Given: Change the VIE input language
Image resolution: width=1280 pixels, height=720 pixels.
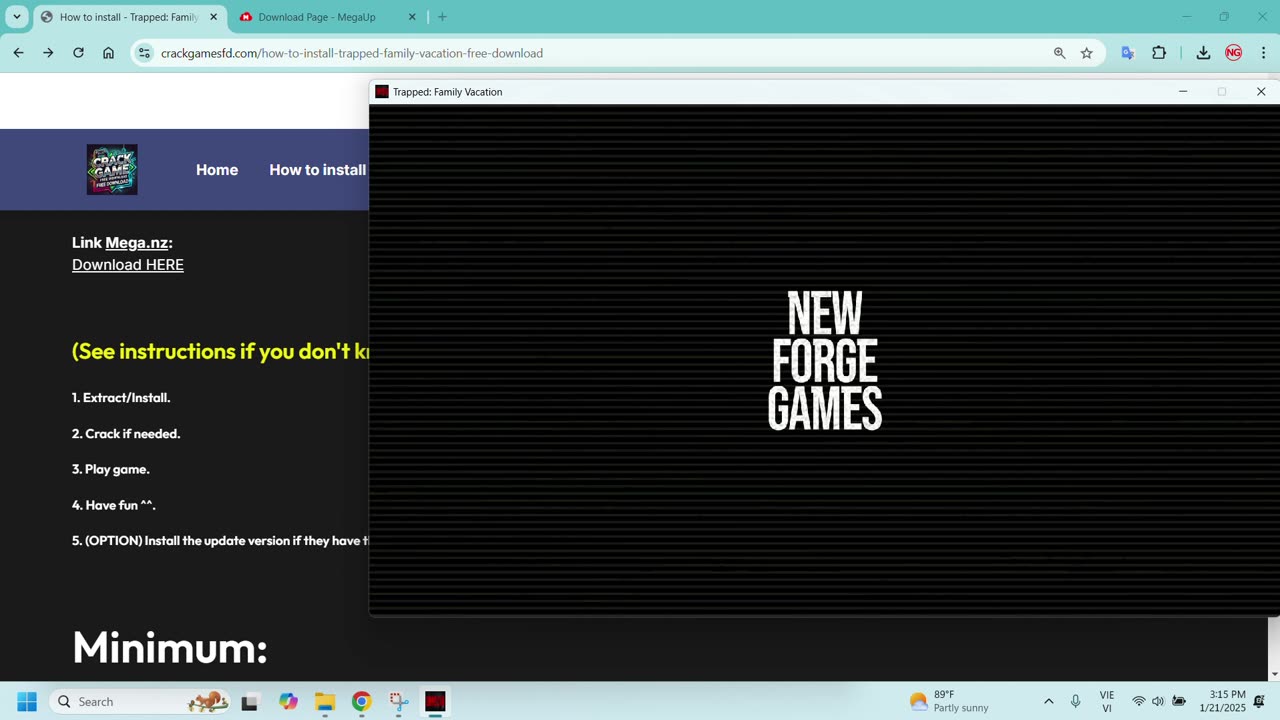Looking at the screenshot, I should (x=1107, y=701).
